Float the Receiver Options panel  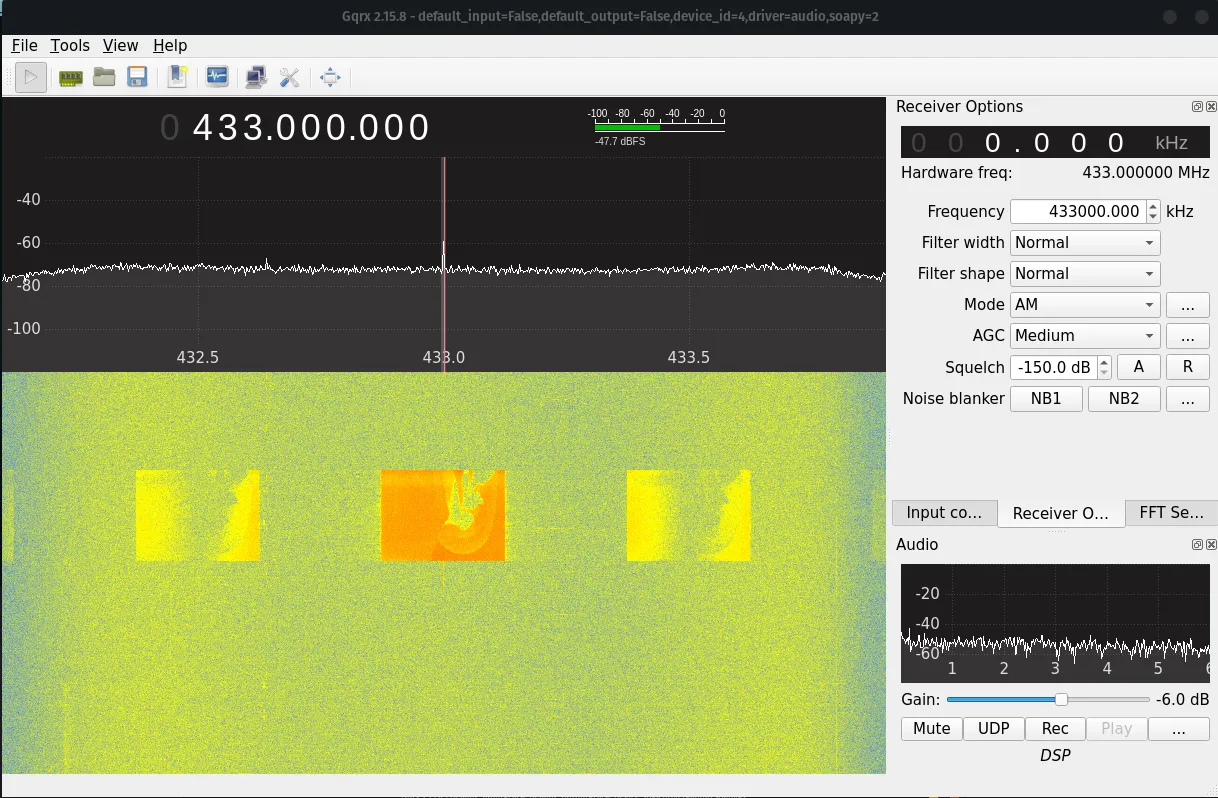[x=1197, y=107]
